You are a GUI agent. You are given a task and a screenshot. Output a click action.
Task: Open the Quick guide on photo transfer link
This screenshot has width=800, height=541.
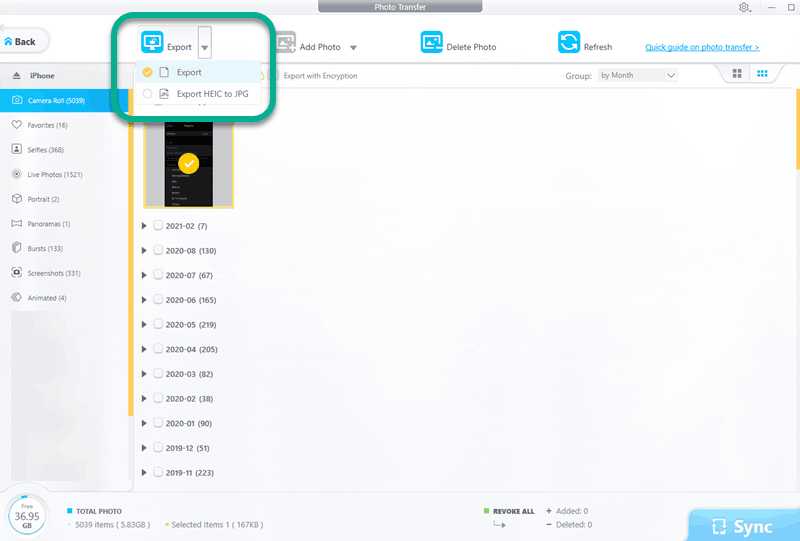click(702, 47)
